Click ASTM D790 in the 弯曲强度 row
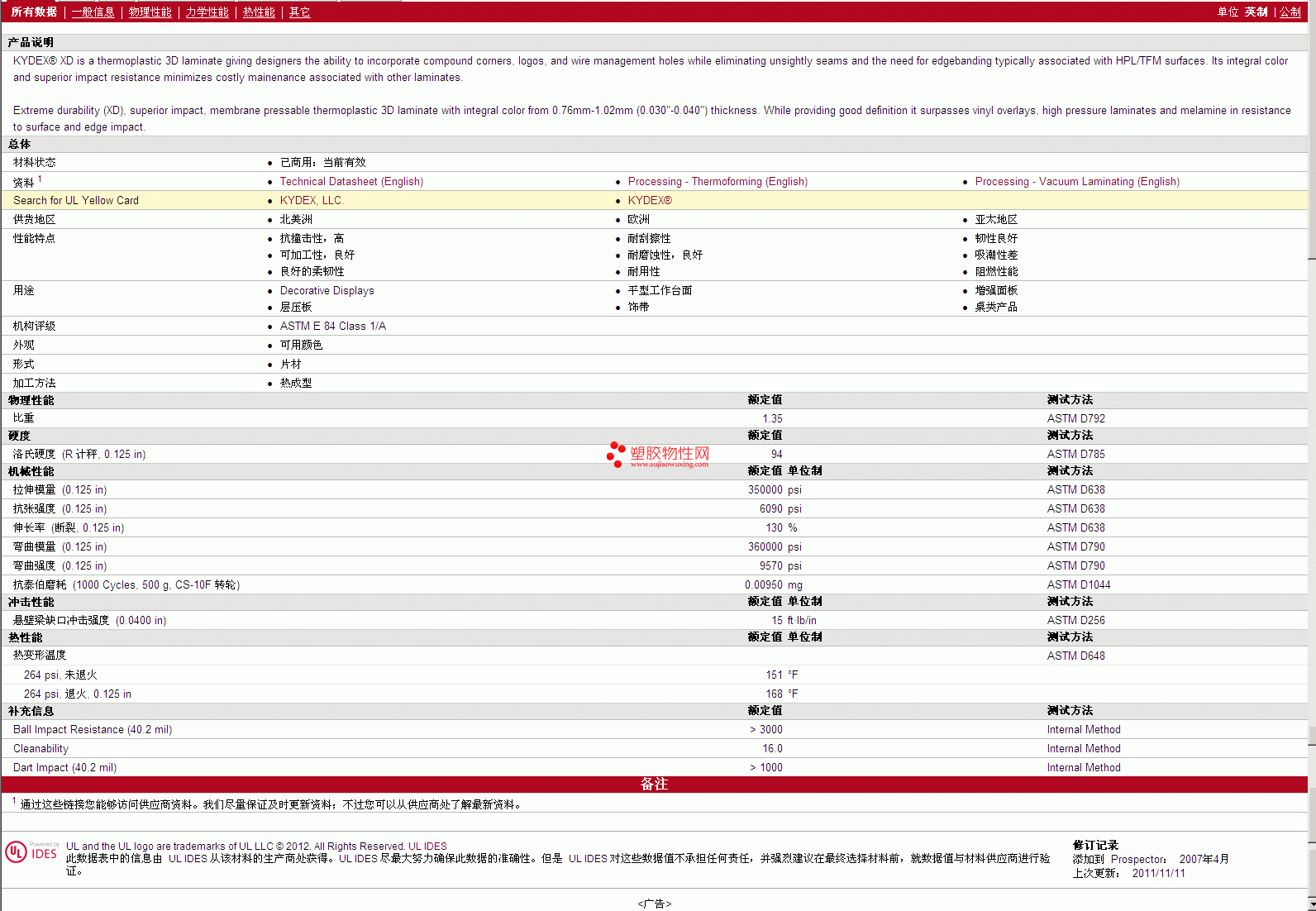The image size is (1316, 911). (x=1075, y=566)
